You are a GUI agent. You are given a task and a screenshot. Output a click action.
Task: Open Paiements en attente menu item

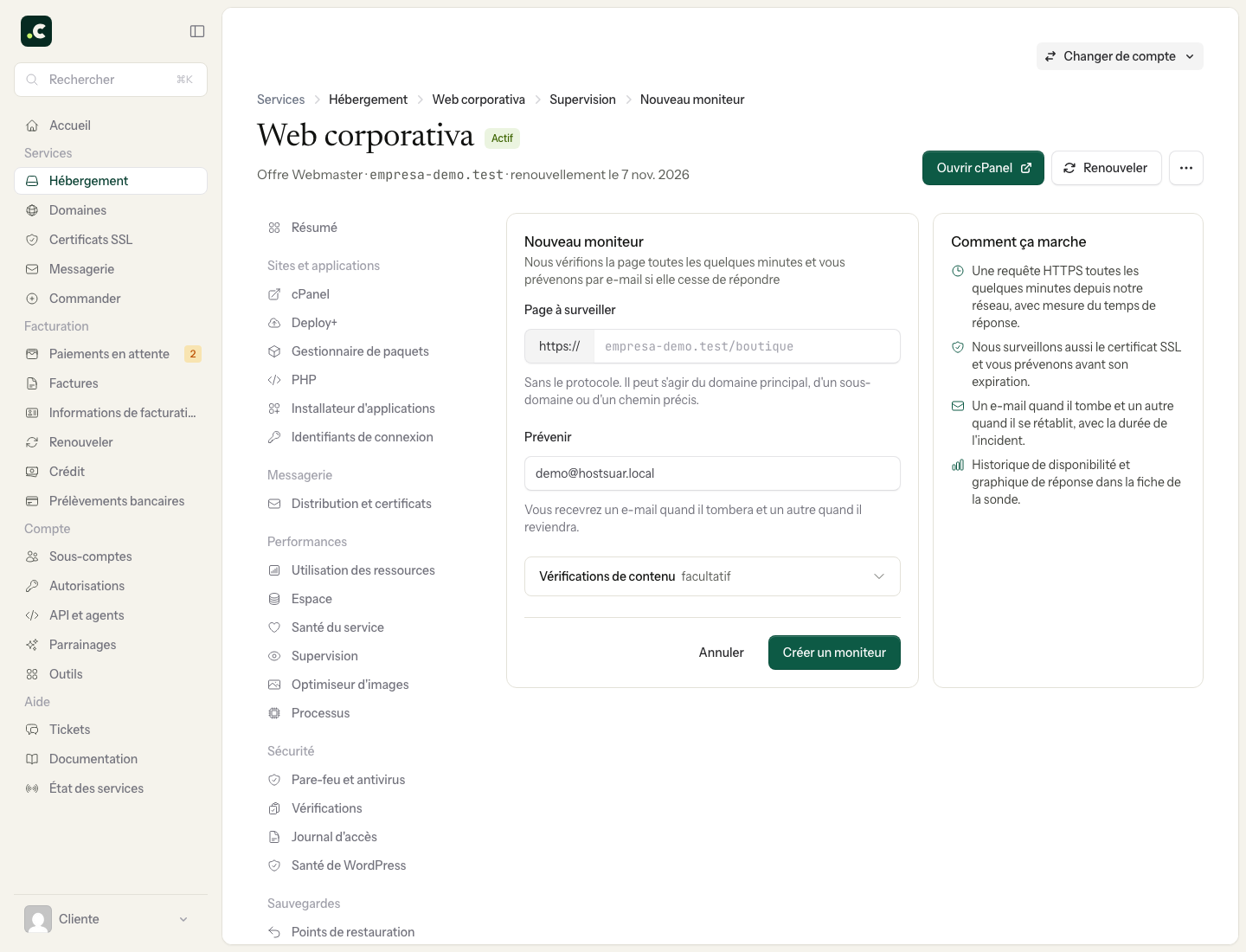(111, 354)
